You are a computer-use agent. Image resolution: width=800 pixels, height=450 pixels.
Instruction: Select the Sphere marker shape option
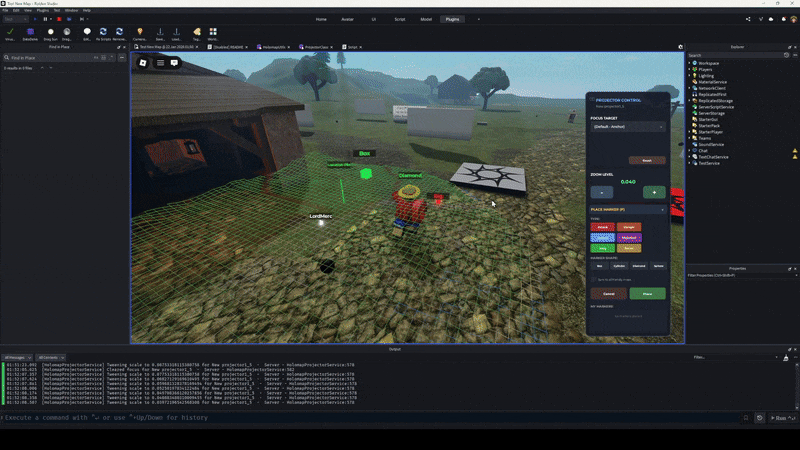(658, 266)
